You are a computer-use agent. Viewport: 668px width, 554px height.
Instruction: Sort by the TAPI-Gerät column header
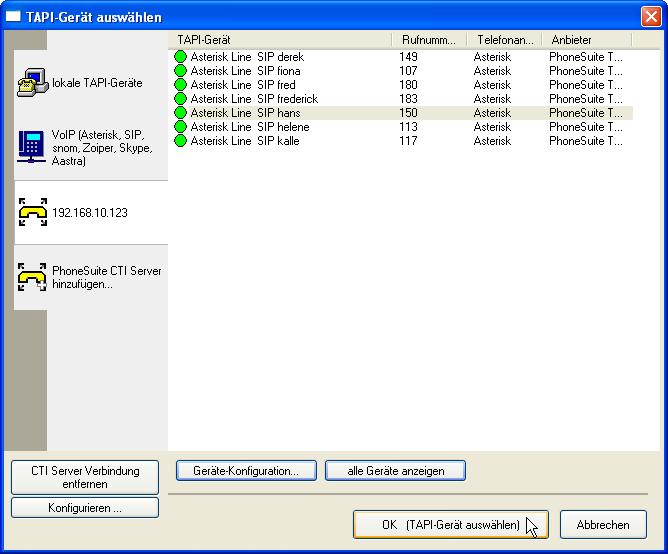280,39
